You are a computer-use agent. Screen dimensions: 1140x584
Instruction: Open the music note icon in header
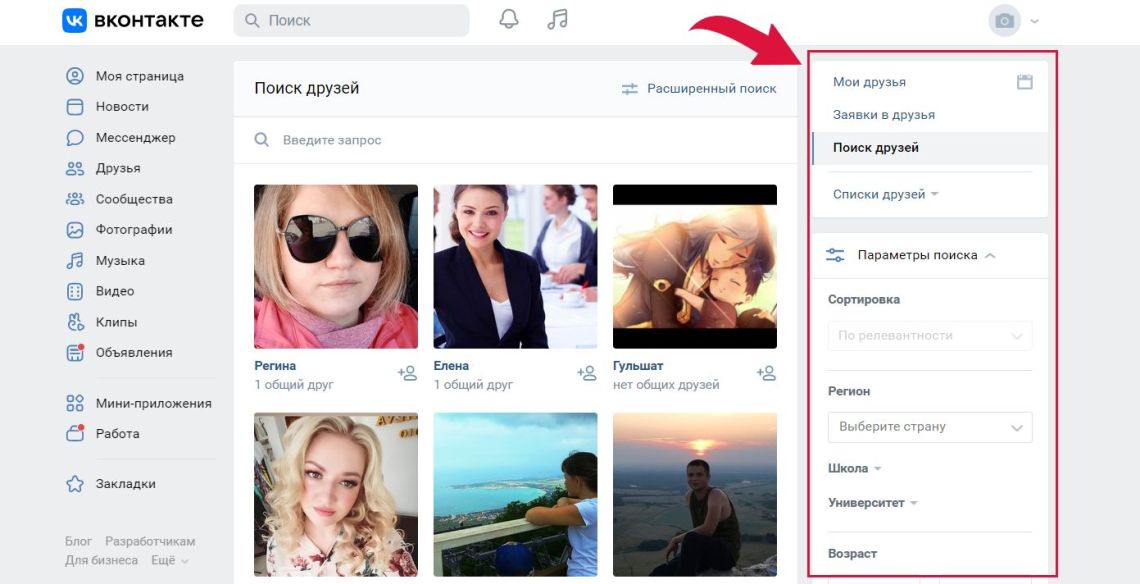pos(558,20)
